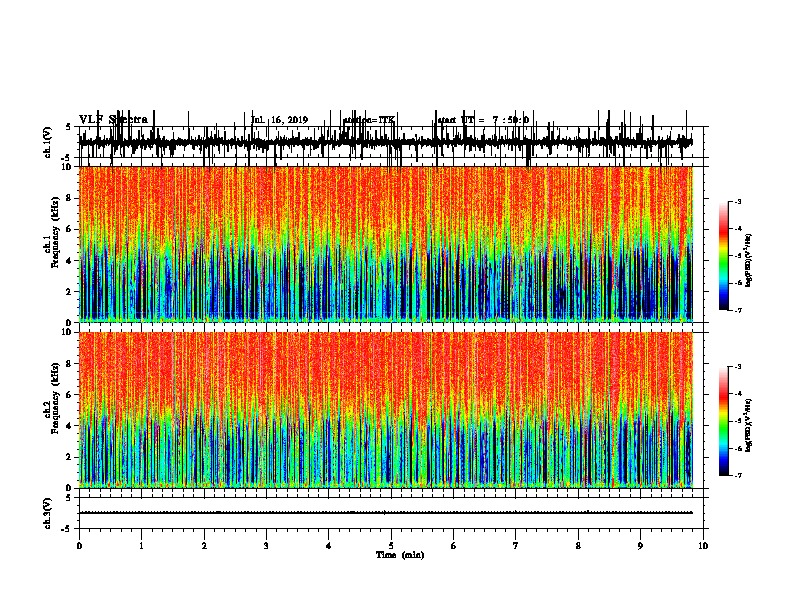Click the "VLF Spectra" title text
Screen dimensions: 792x612
[113, 120]
